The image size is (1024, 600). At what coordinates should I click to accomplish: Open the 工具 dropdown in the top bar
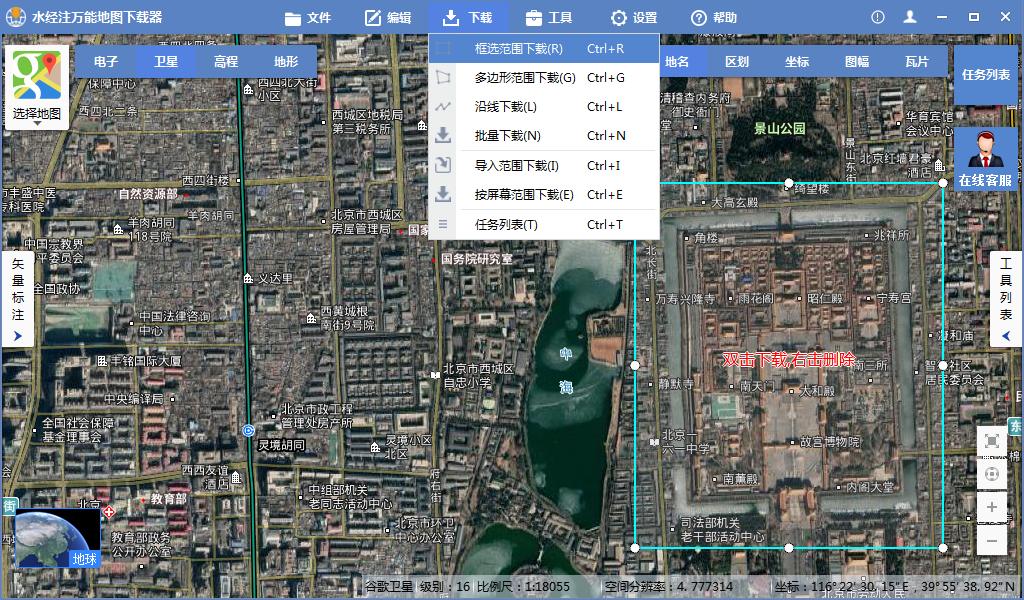(553, 17)
